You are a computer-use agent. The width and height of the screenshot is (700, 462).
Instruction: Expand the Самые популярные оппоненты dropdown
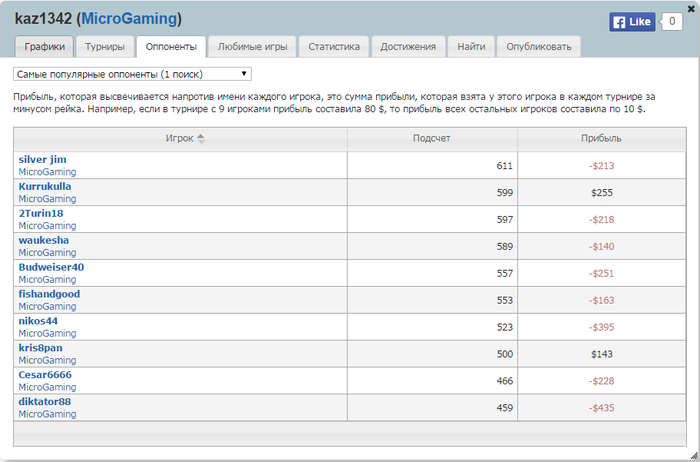(x=132, y=74)
